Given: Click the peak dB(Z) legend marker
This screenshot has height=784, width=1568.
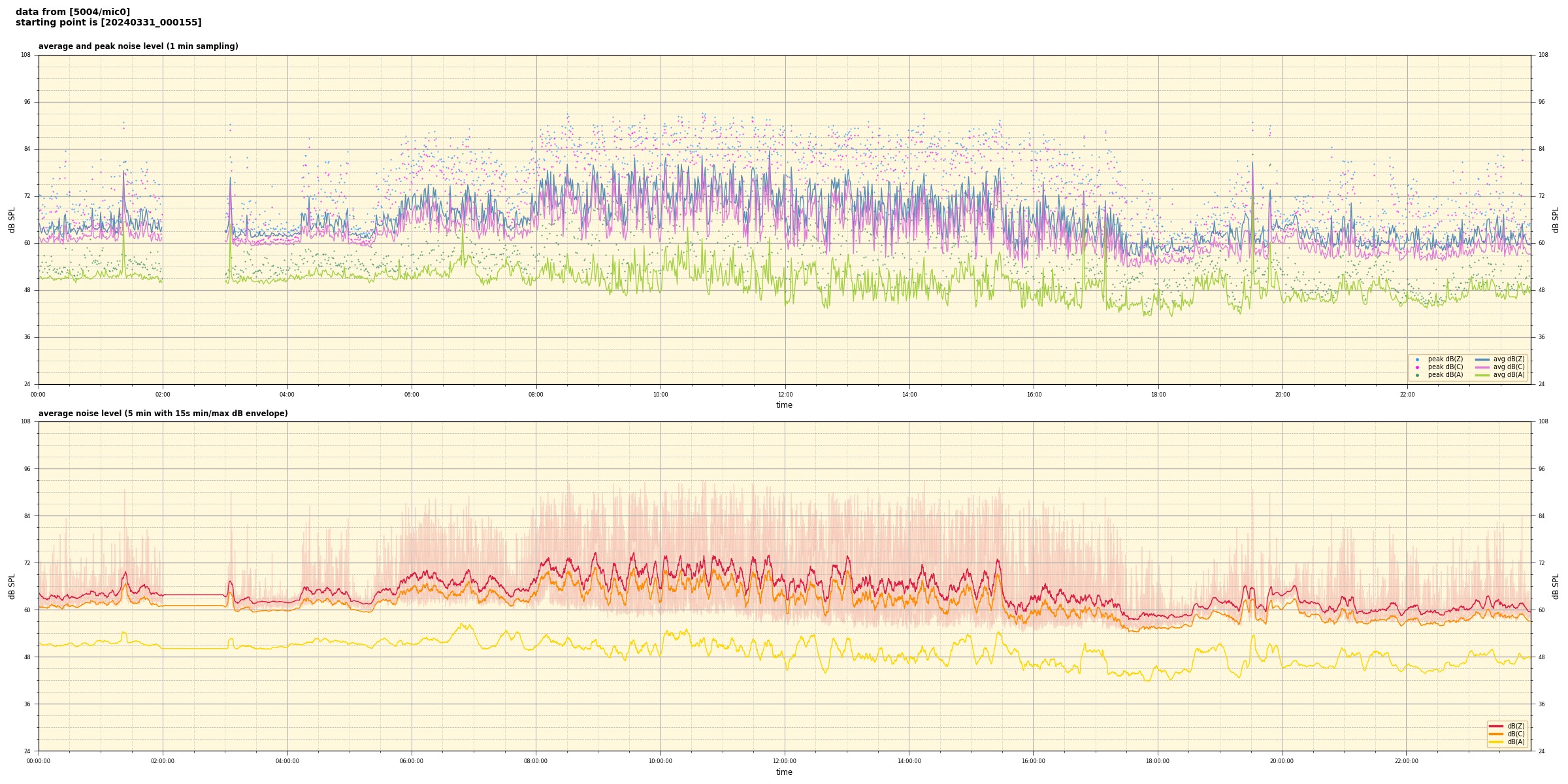Looking at the screenshot, I should click(1417, 359).
